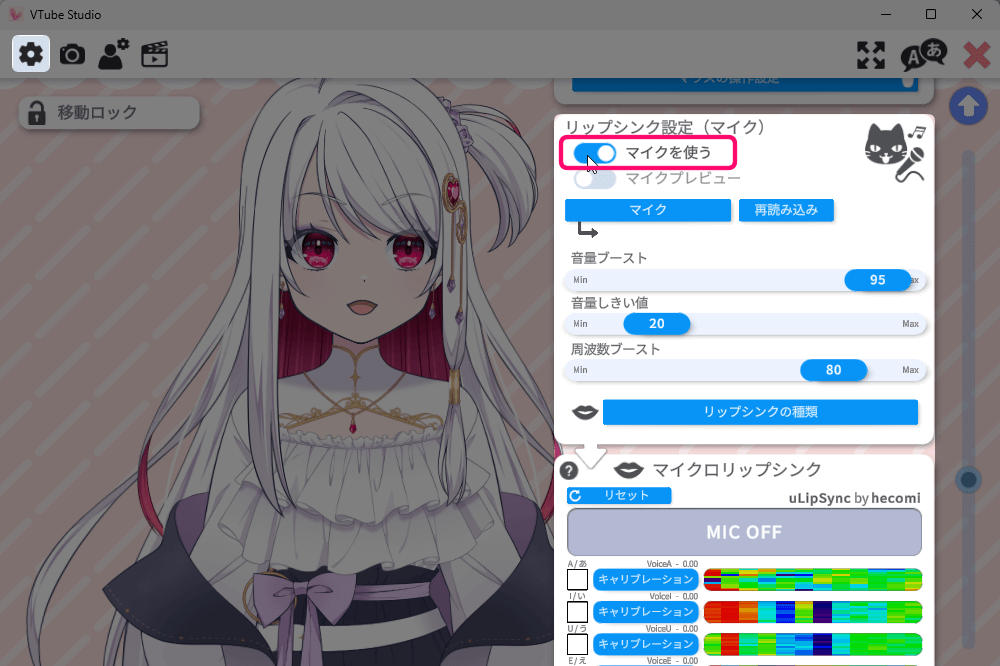Screen dimensions: 1000x666
Task: Click the 移動ロック lock button
Action: click(109, 113)
